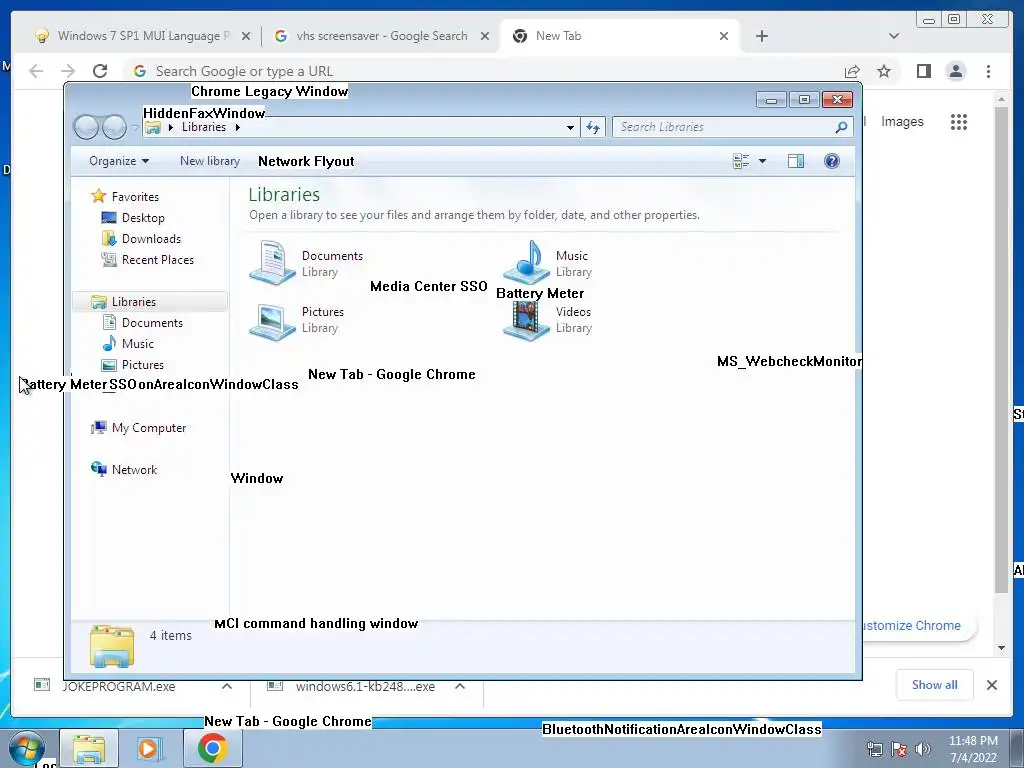Viewport: 1024px width, 768px height.
Task: Click the Images link in Chrome
Action: [x=902, y=121]
